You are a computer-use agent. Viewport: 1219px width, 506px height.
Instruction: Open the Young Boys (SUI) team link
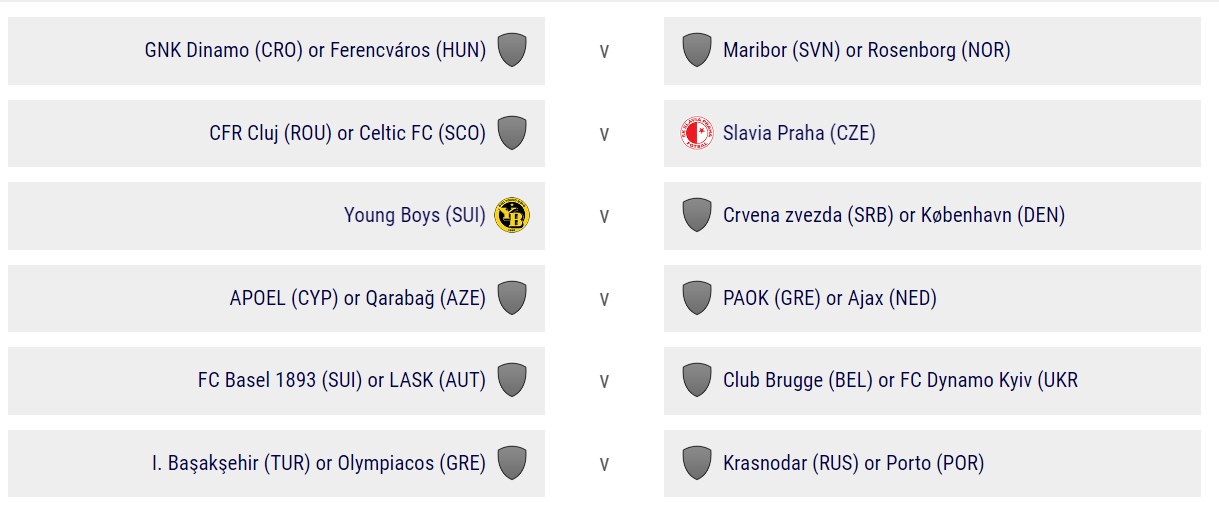pyautogui.click(x=415, y=215)
